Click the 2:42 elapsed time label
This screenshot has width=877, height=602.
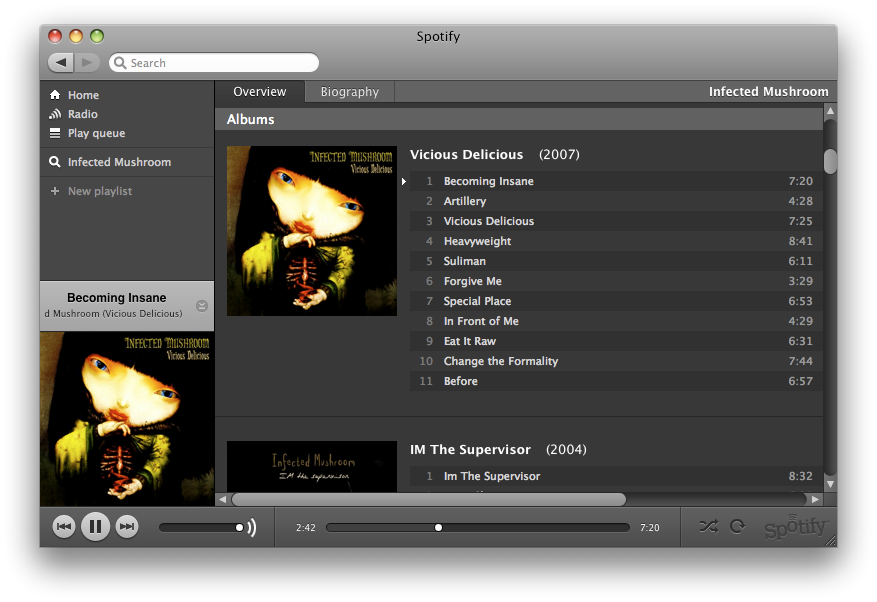(306, 528)
